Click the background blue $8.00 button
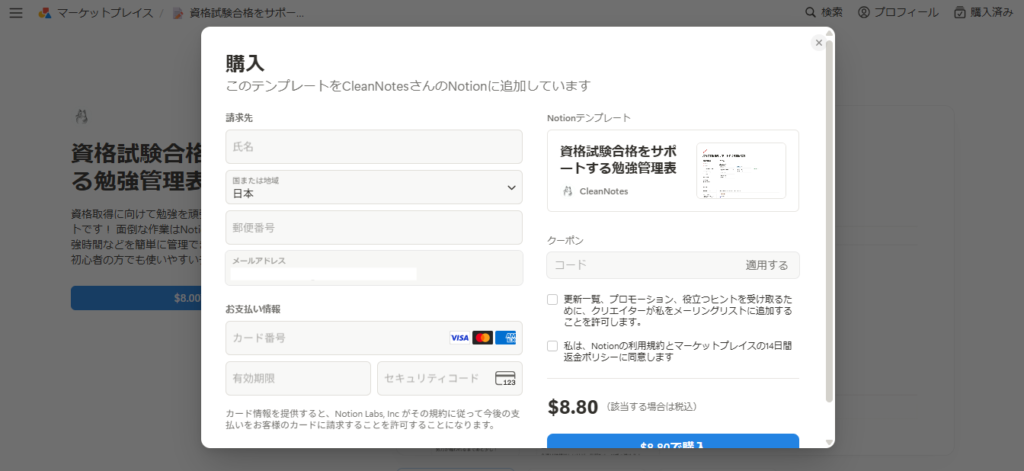This screenshot has width=1024, height=471. click(136, 298)
